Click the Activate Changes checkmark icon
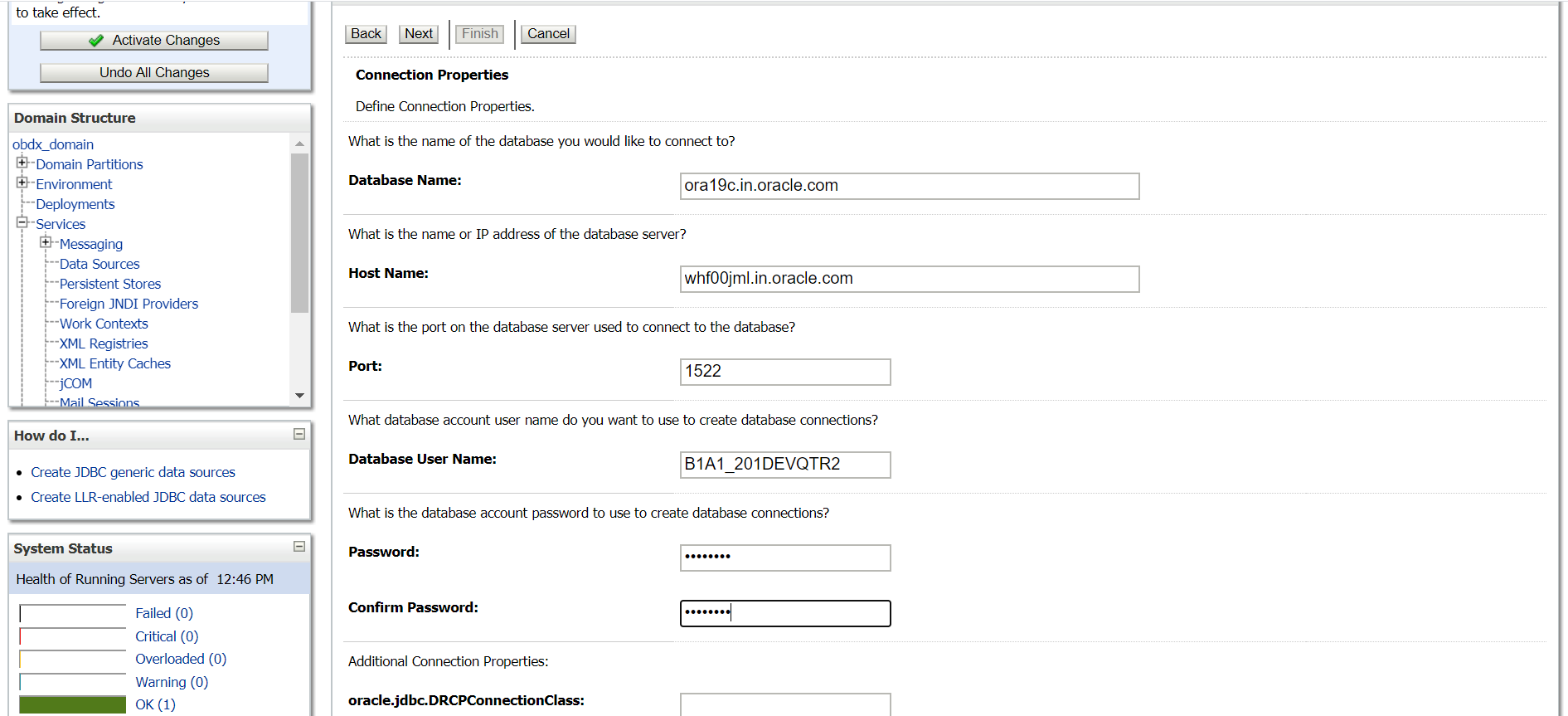 96,41
